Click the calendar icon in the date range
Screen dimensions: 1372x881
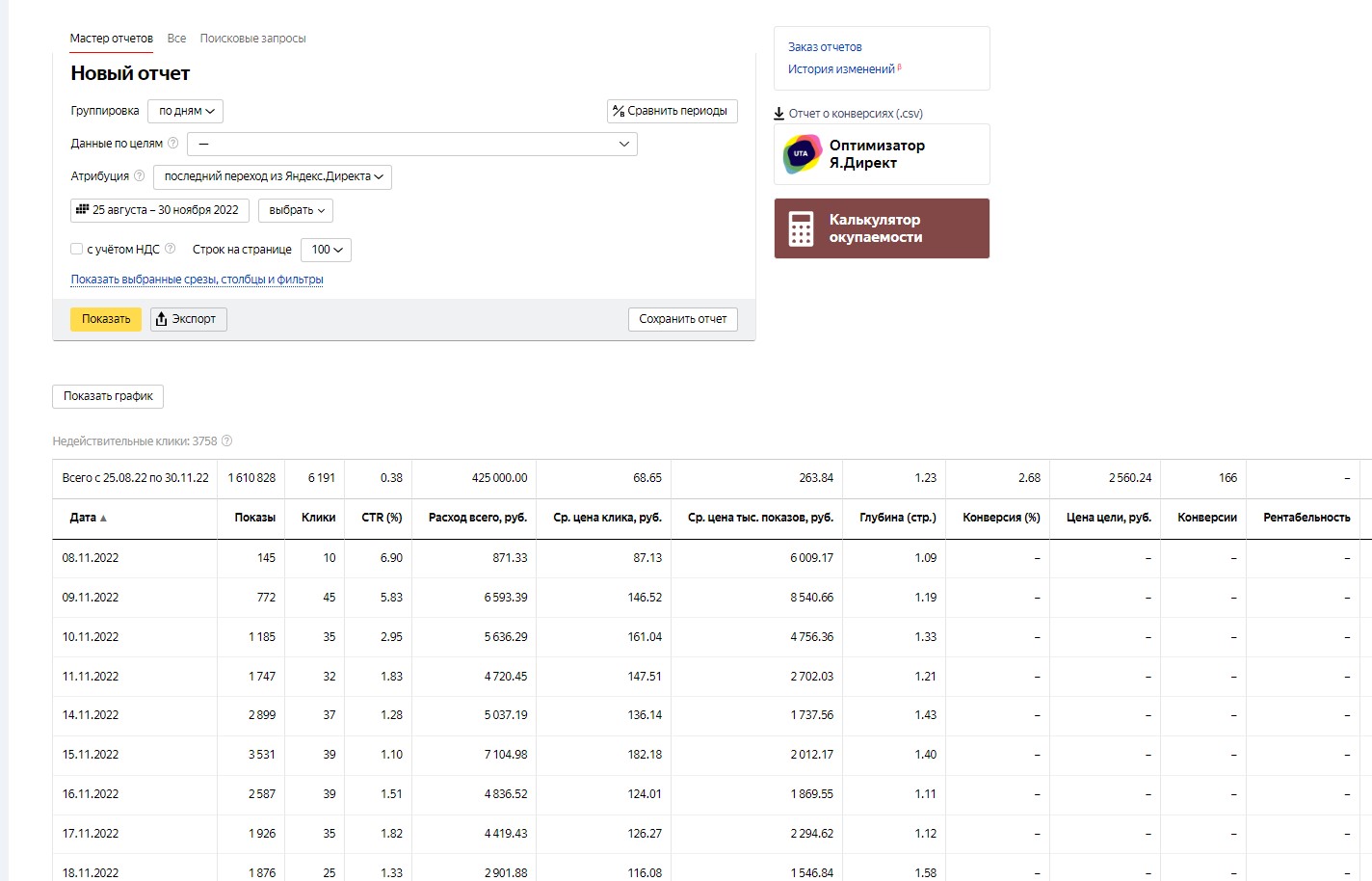pos(82,210)
